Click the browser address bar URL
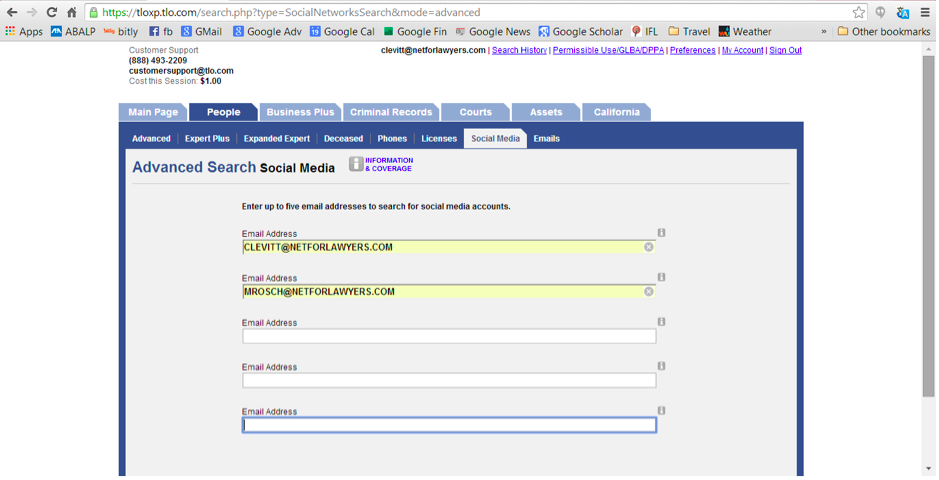This screenshot has height=480, width=939. (x=291, y=12)
